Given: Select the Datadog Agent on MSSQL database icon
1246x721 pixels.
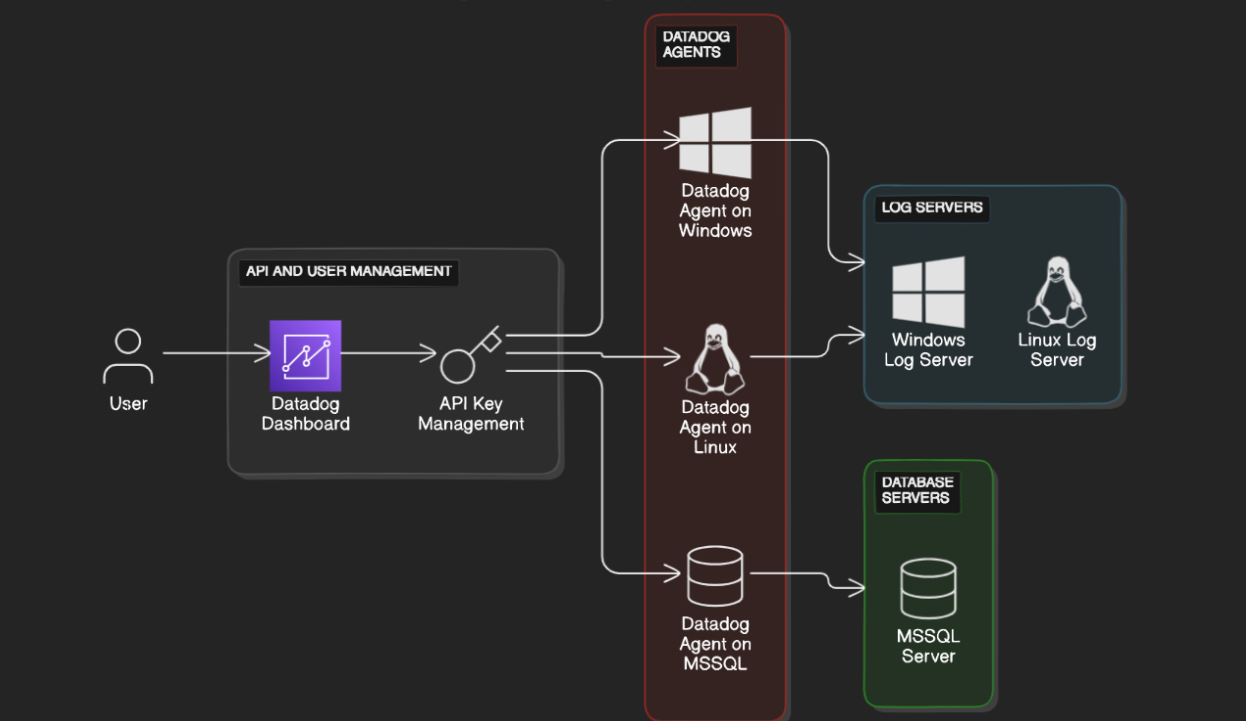Looking at the screenshot, I should (715, 575).
